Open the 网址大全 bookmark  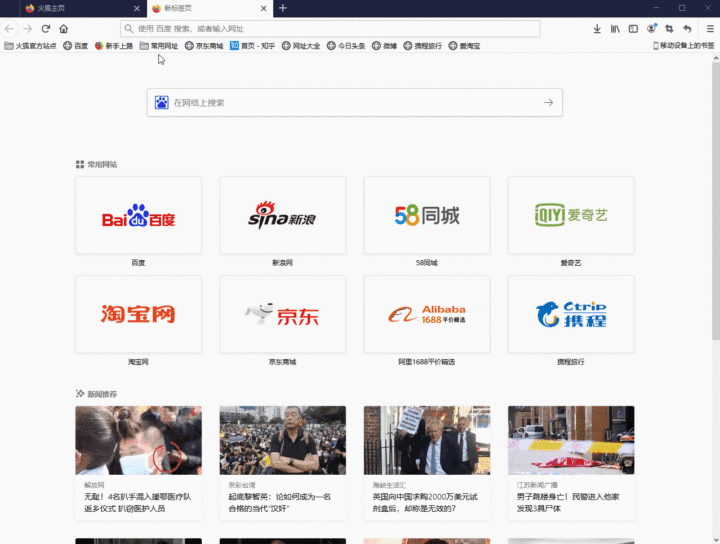click(301, 46)
